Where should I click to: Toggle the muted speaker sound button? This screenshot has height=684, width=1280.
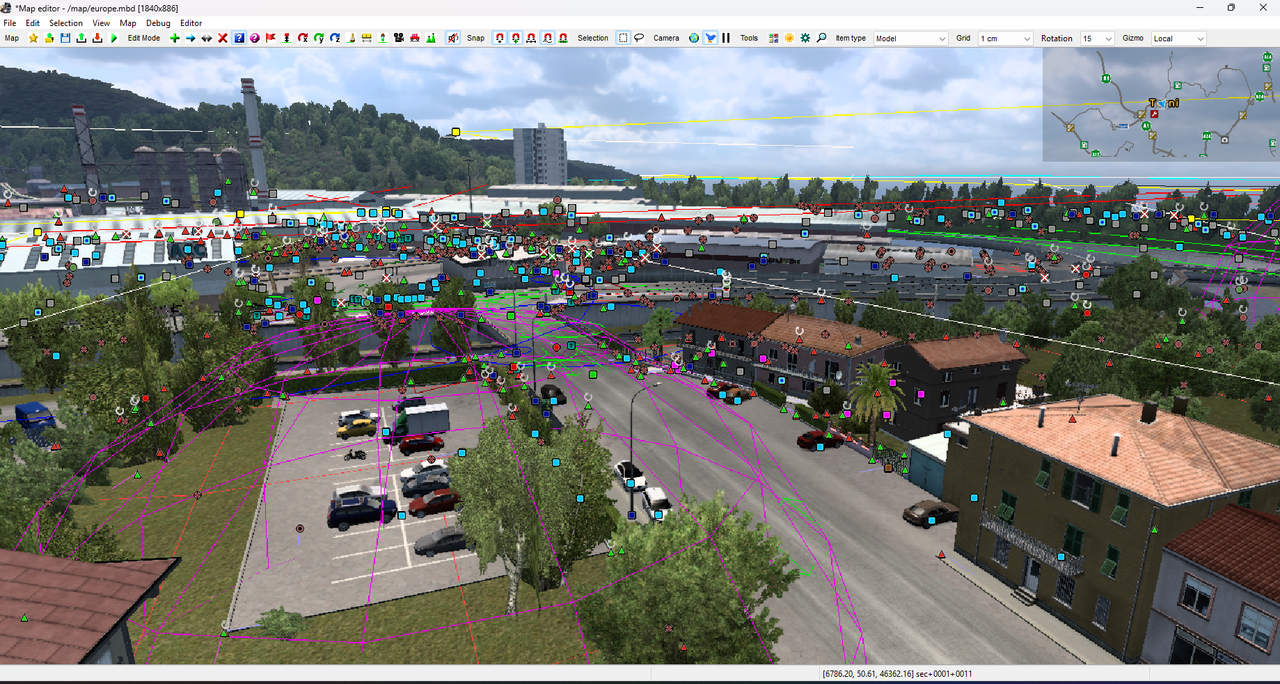tap(453, 38)
